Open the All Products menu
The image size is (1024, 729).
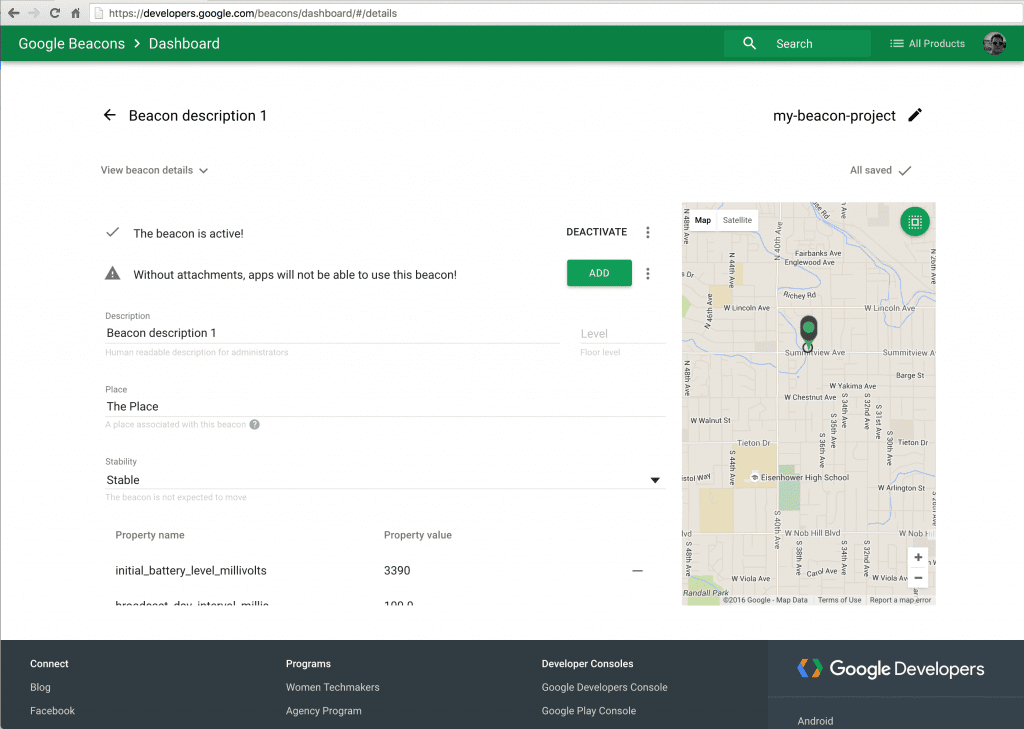pyautogui.click(x=927, y=44)
